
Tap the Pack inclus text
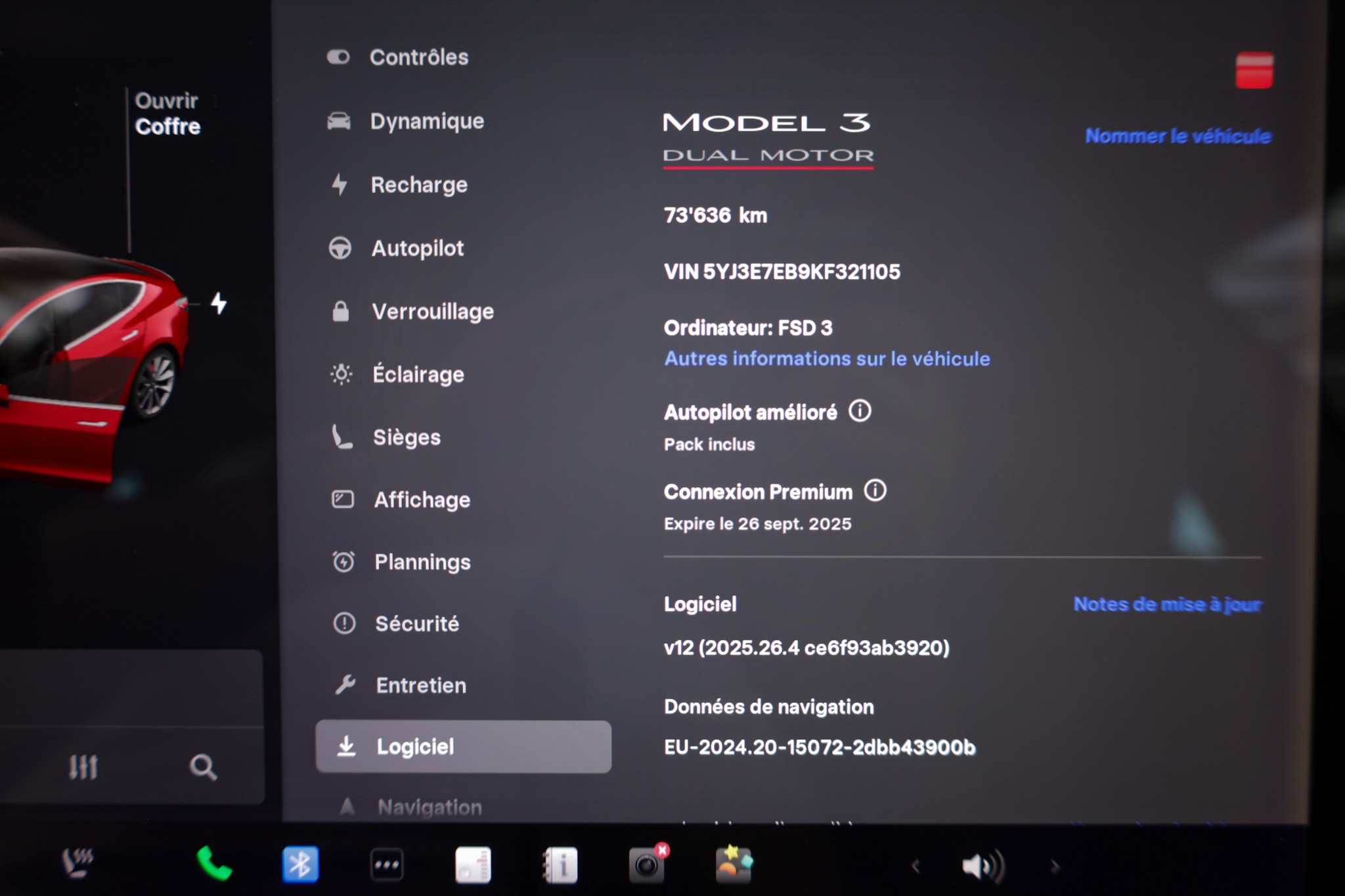[709, 444]
